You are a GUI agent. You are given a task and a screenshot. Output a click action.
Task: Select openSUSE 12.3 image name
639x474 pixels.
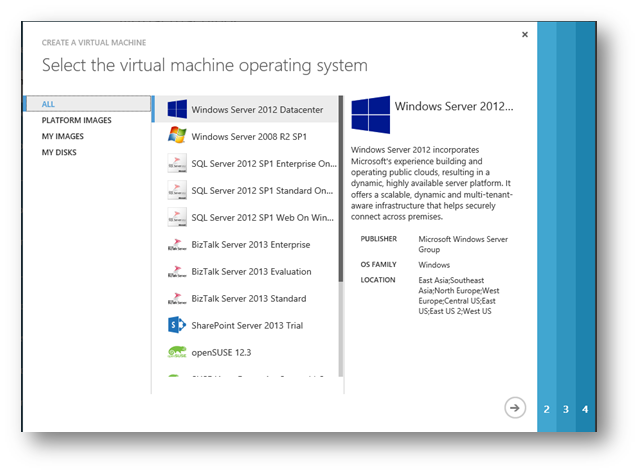click(x=221, y=353)
